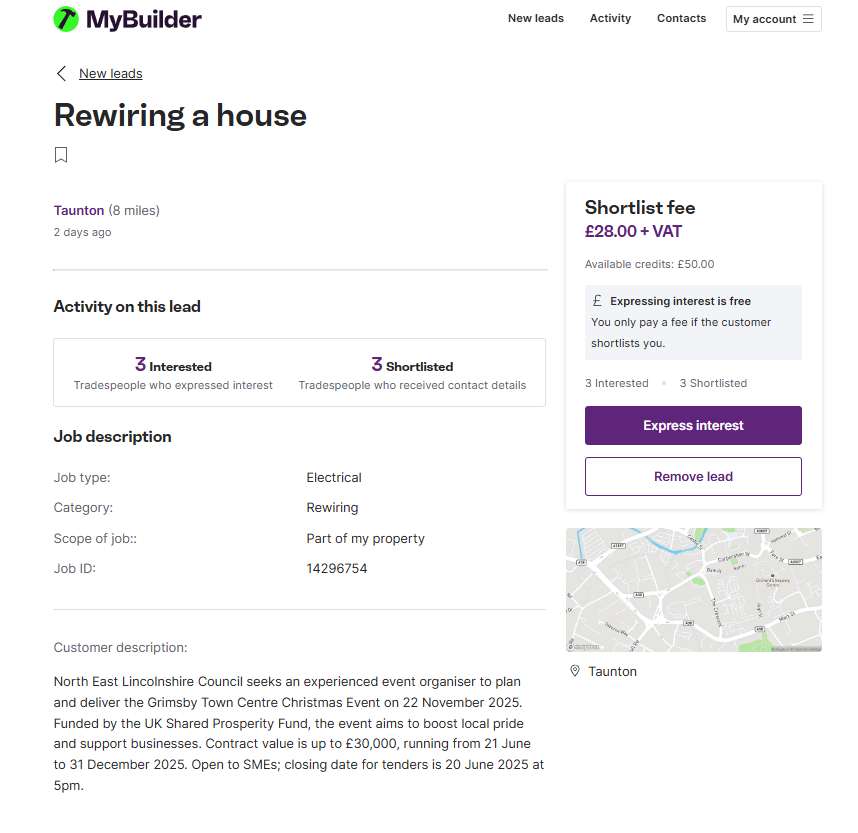Click the pound sign icon in fee notice

597,300
